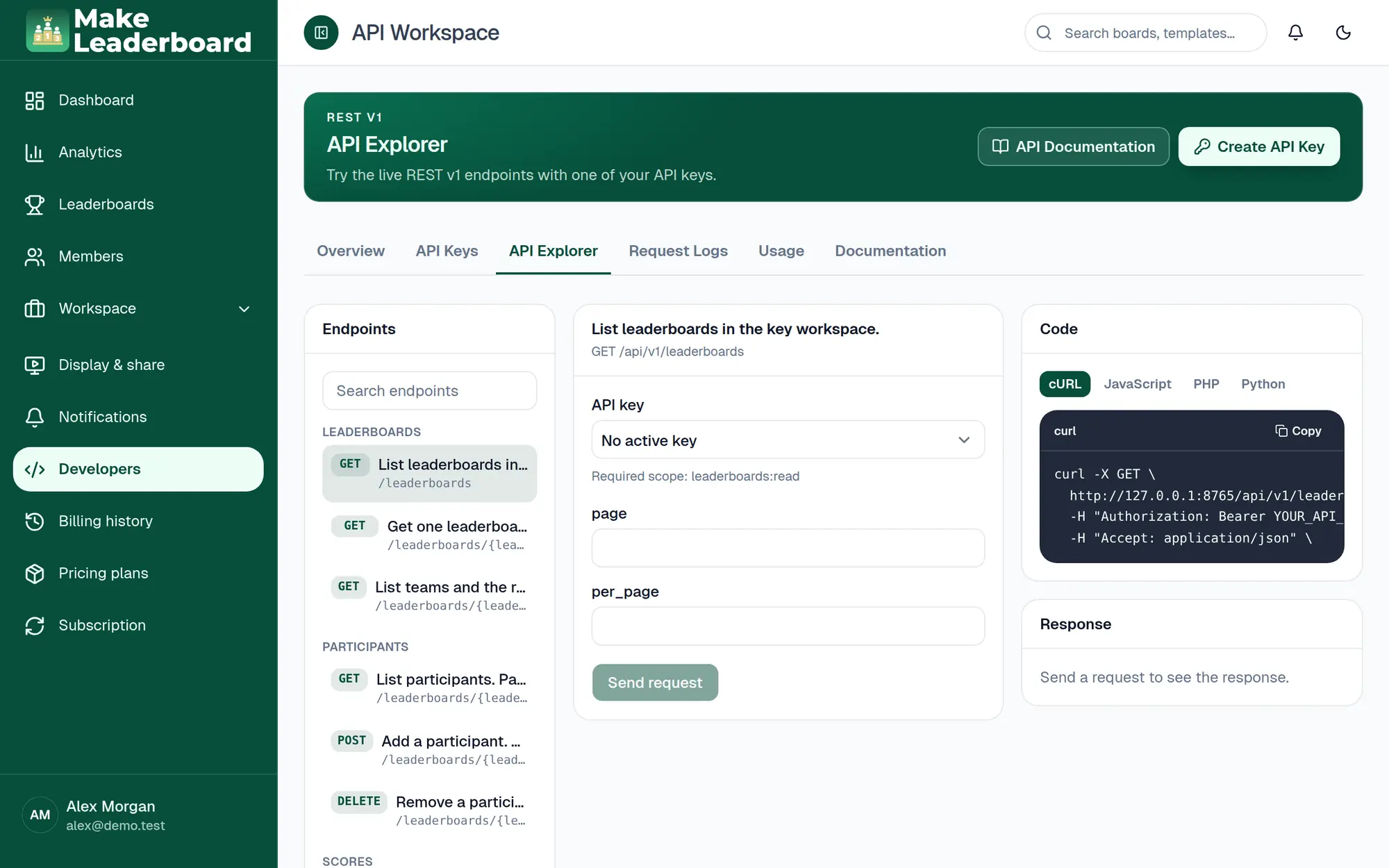Click the copy icon in curl block
The width and height of the screenshot is (1389, 868).
click(x=1281, y=431)
